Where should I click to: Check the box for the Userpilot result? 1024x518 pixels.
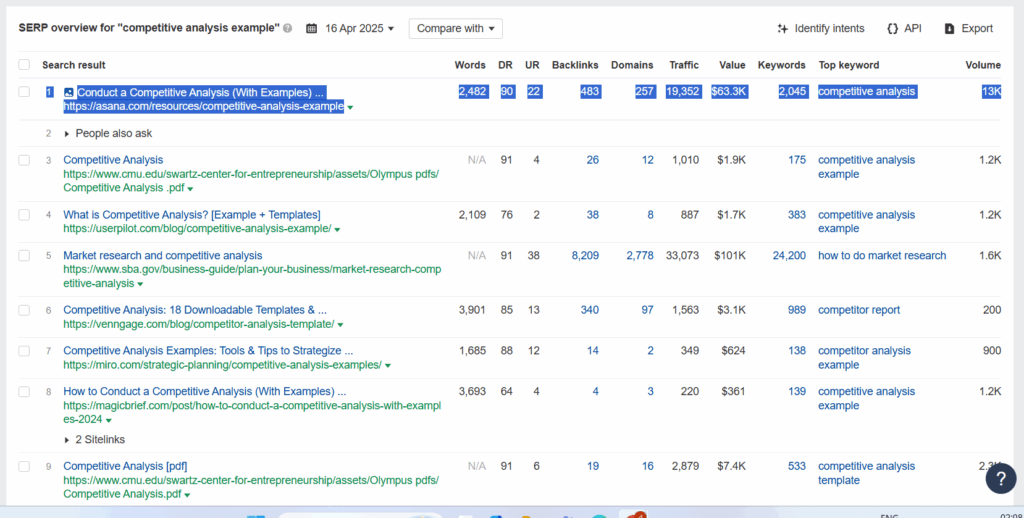click(24, 215)
